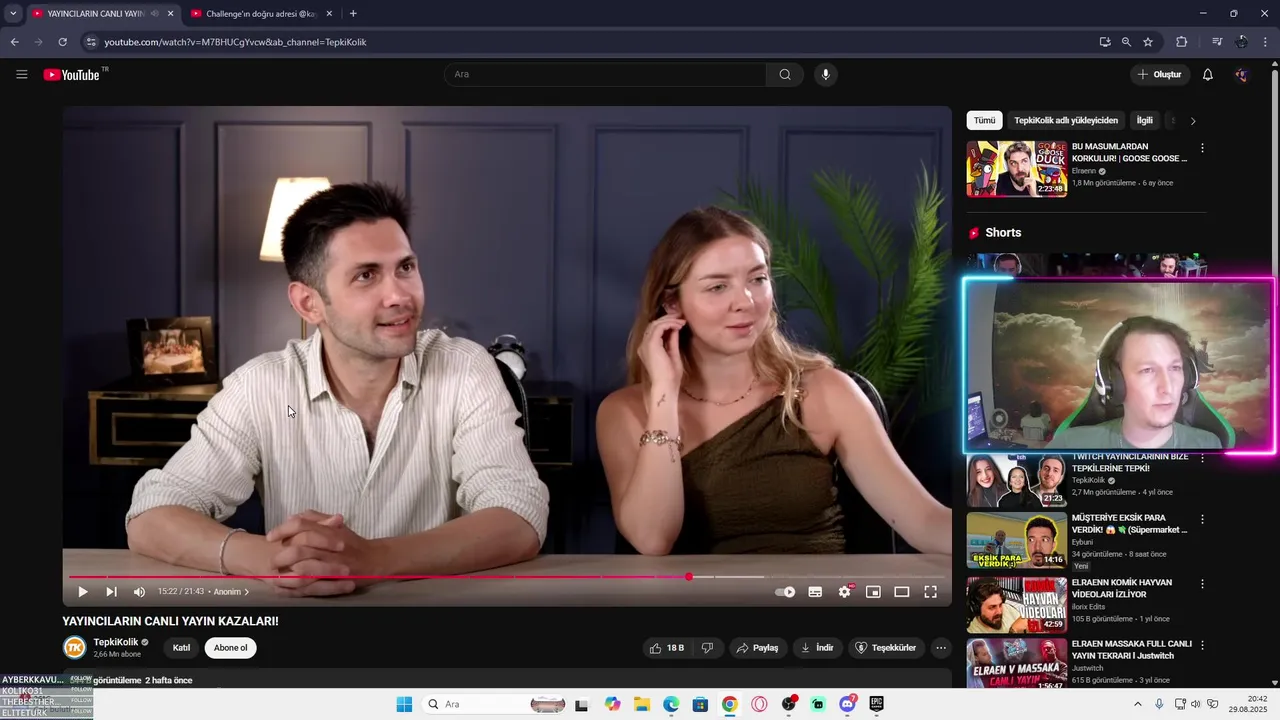Open more actions ellipsis below the video
Screen dimensions: 1280x720
[940, 648]
